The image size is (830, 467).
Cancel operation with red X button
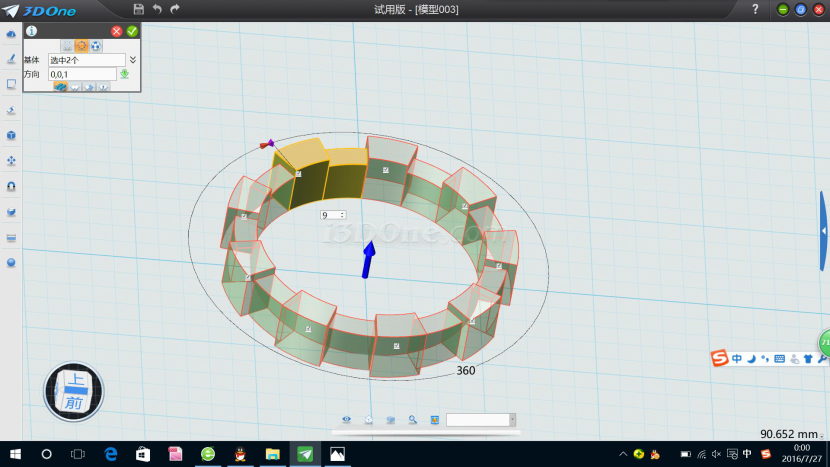(117, 31)
